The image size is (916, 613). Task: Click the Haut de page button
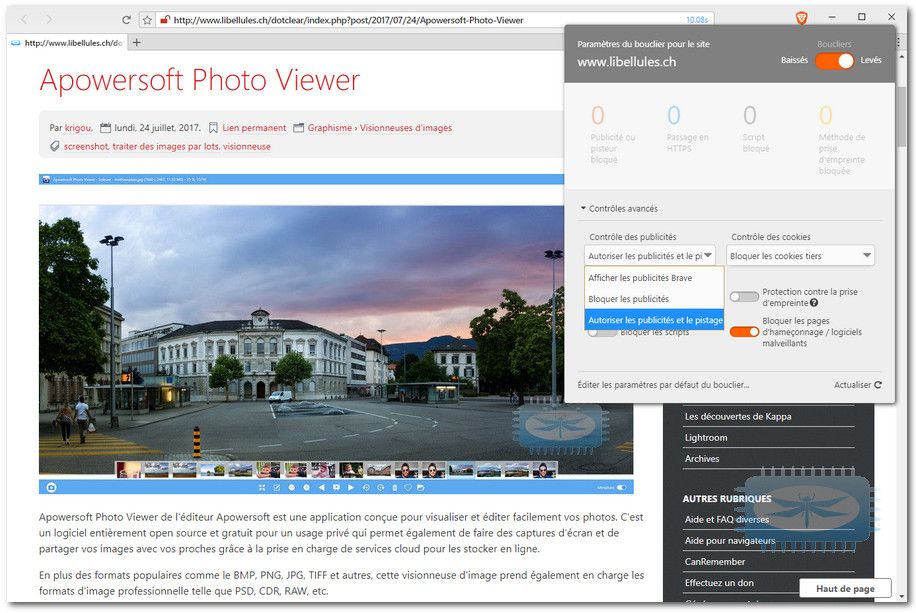point(845,588)
